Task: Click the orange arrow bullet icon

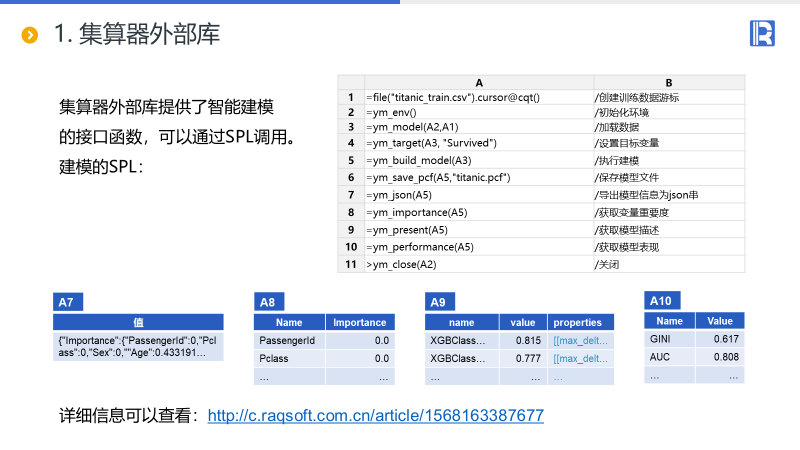Action: click(x=30, y=35)
